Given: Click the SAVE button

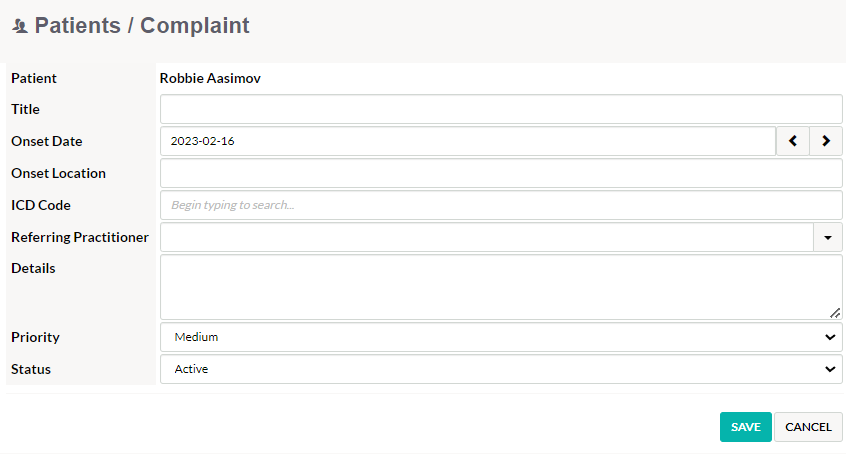Looking at the screenshot, I should [x=746, y=427].
